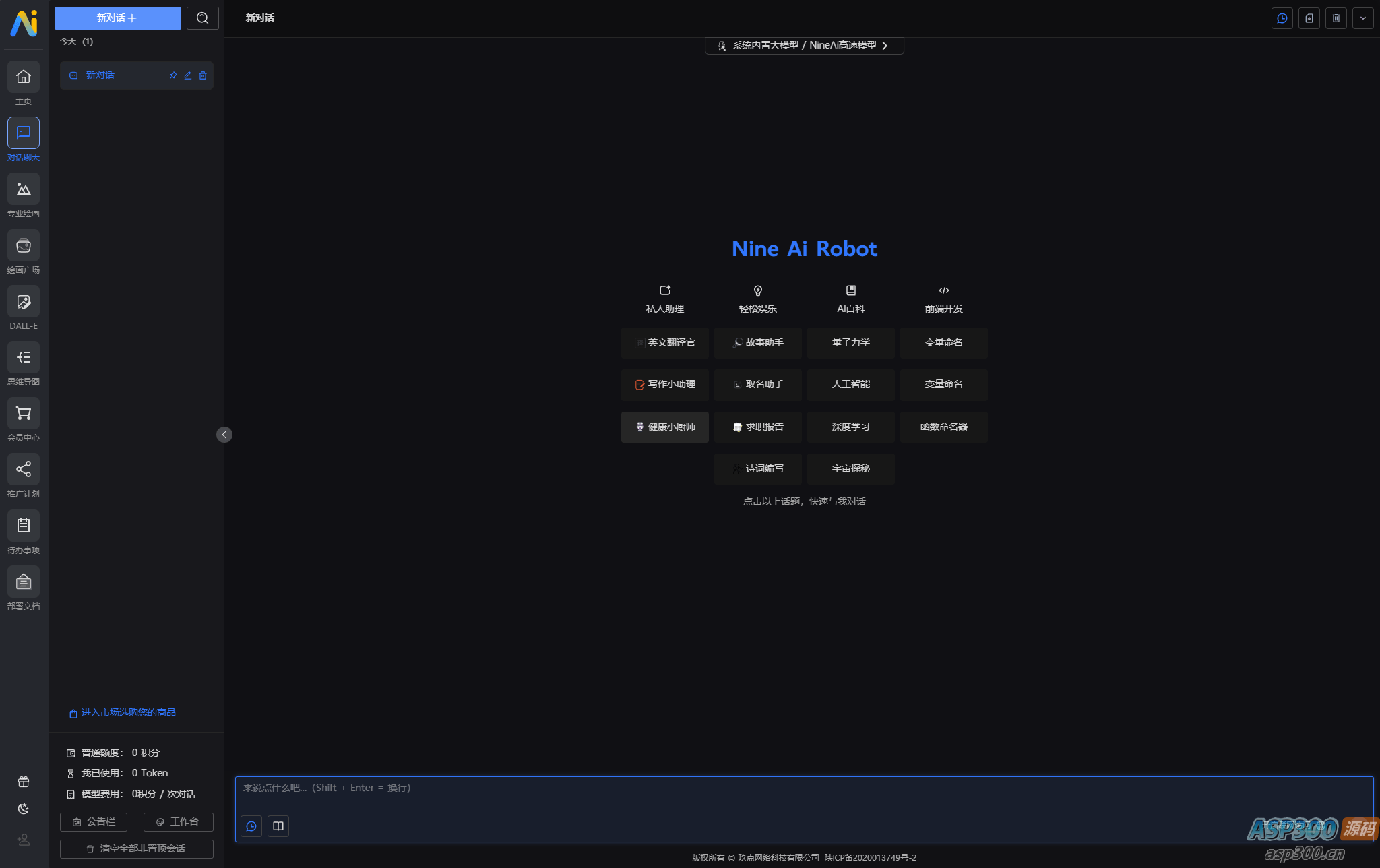The width and height of the screenshot is (1380, 868).
Task: Toggle chat history with blue clock-bubble icon
Action: [x=1282, y=18]
